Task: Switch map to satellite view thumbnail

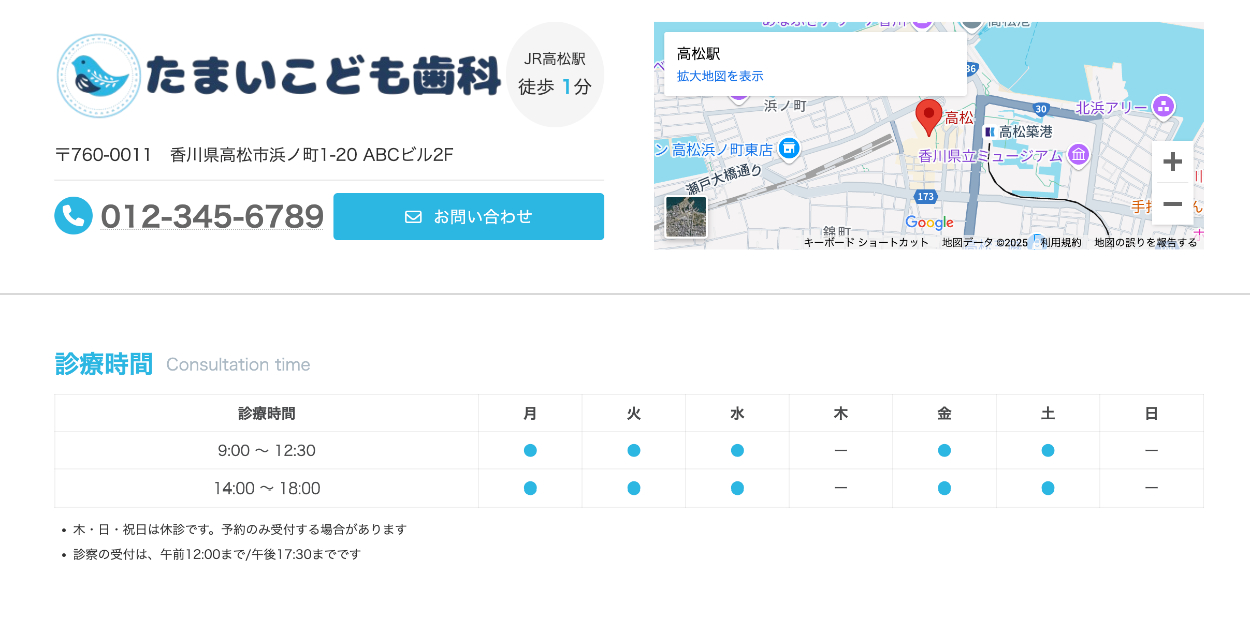Action: coord(686,217)
